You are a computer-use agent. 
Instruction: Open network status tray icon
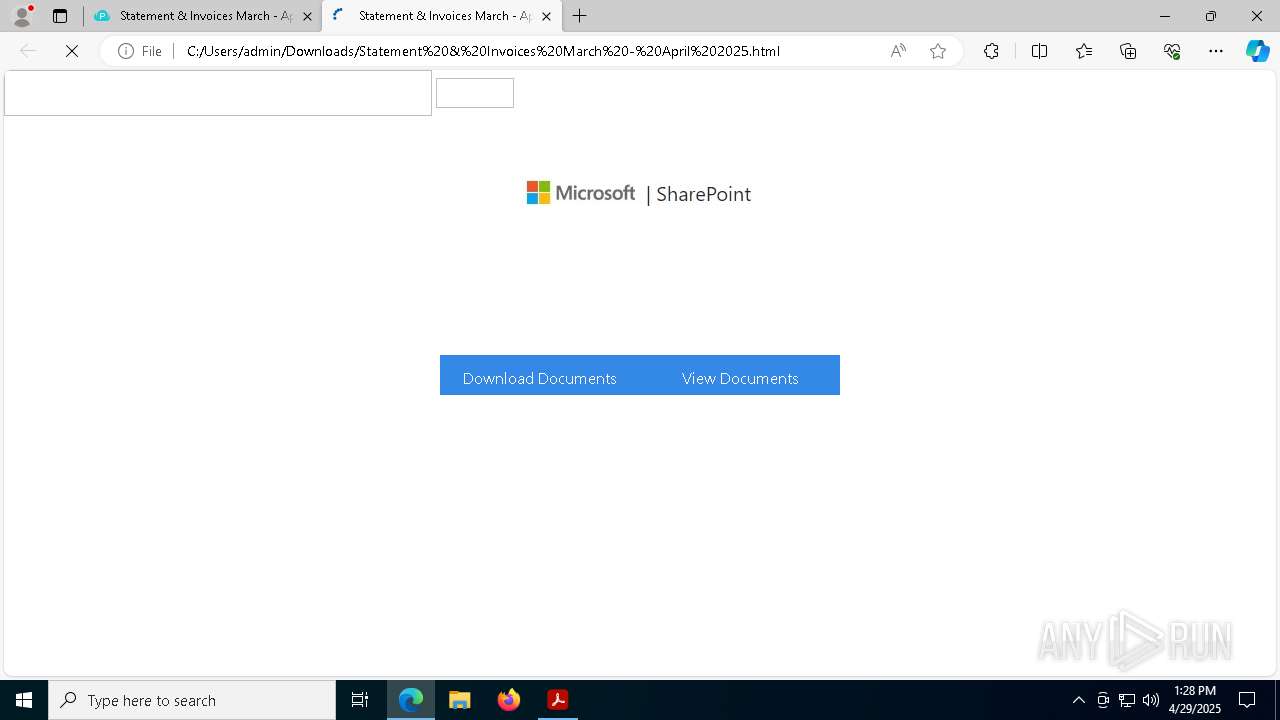click(x=1127, y=700)
